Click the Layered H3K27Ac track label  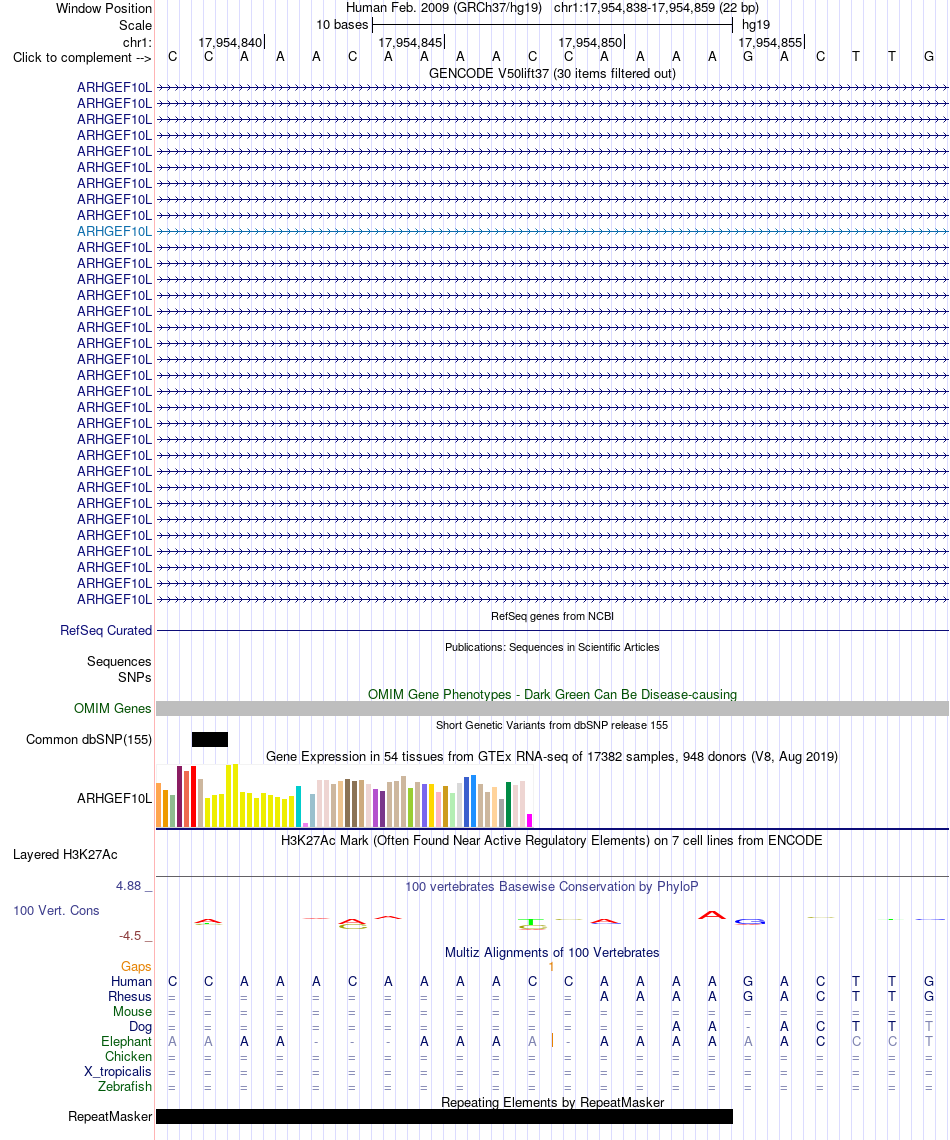coord(65,854)
